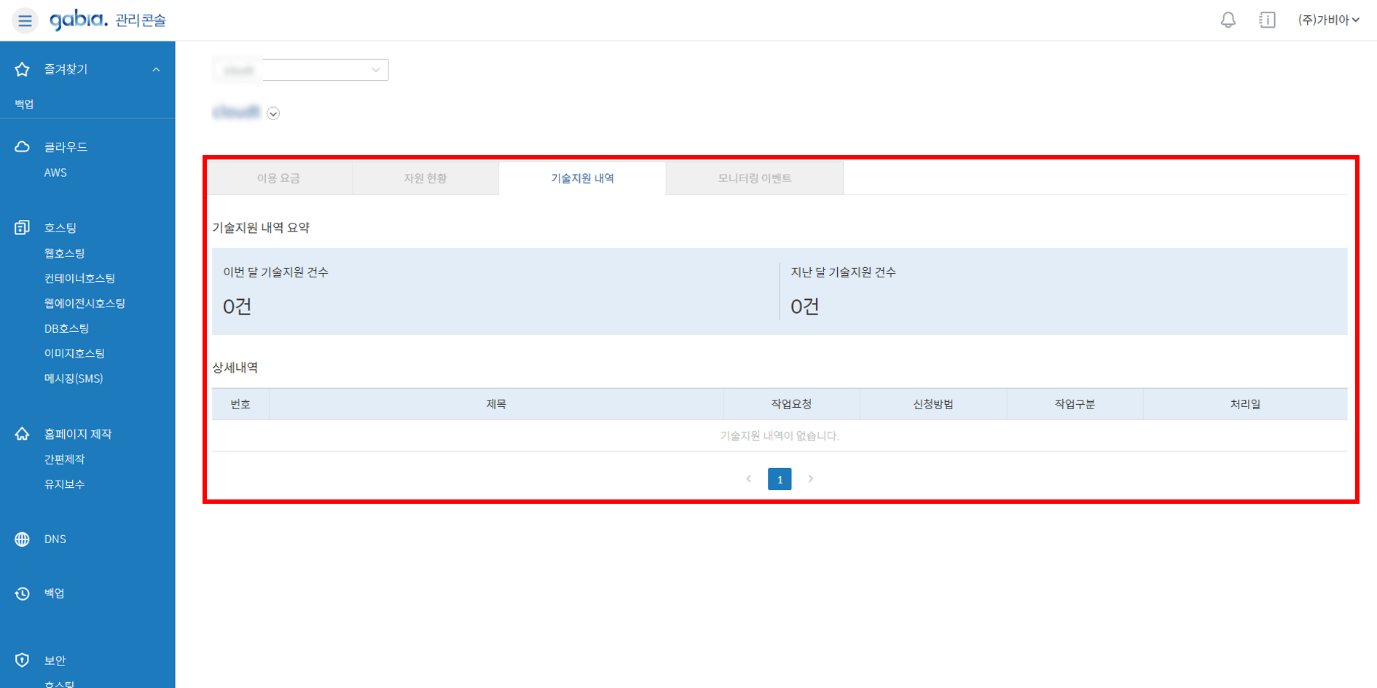
Task: Click the clock icon beside 백업 section
Action: tap(22, 594)
